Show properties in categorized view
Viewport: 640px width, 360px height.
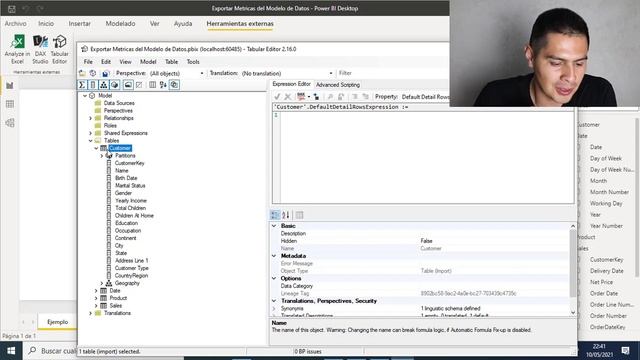(275, 215)
